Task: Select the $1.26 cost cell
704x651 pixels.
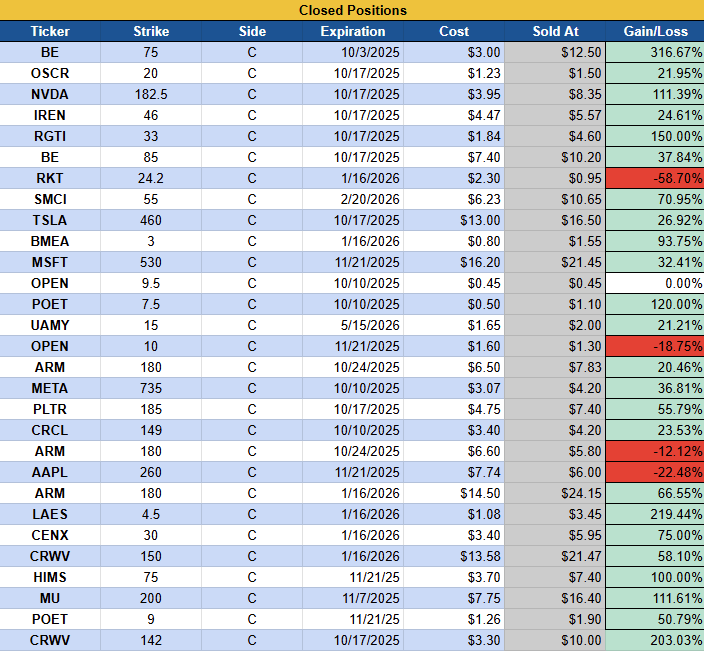Action: pos(454,619)
